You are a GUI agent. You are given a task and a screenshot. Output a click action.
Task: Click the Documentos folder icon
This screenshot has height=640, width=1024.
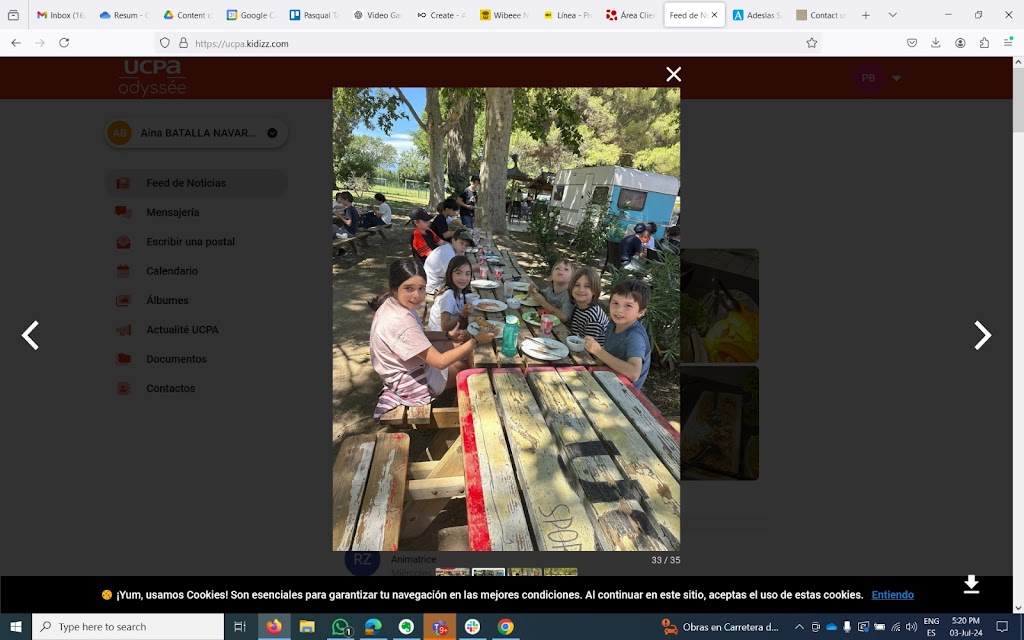click(x=123, y=359)
